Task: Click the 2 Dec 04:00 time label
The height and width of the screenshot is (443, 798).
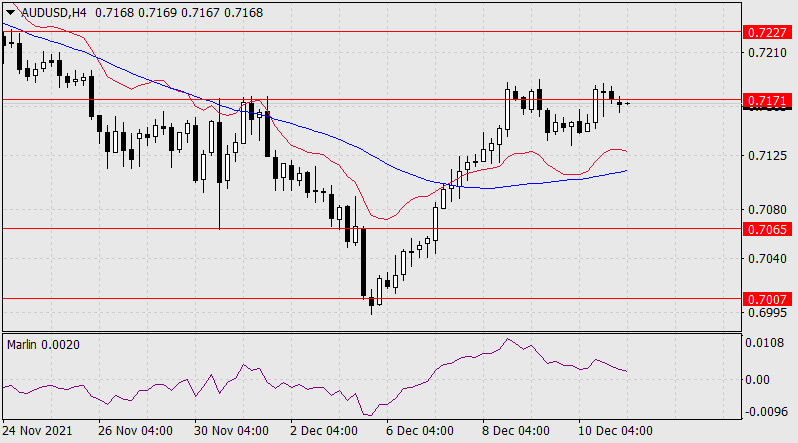Action: (x=324, y=431)
